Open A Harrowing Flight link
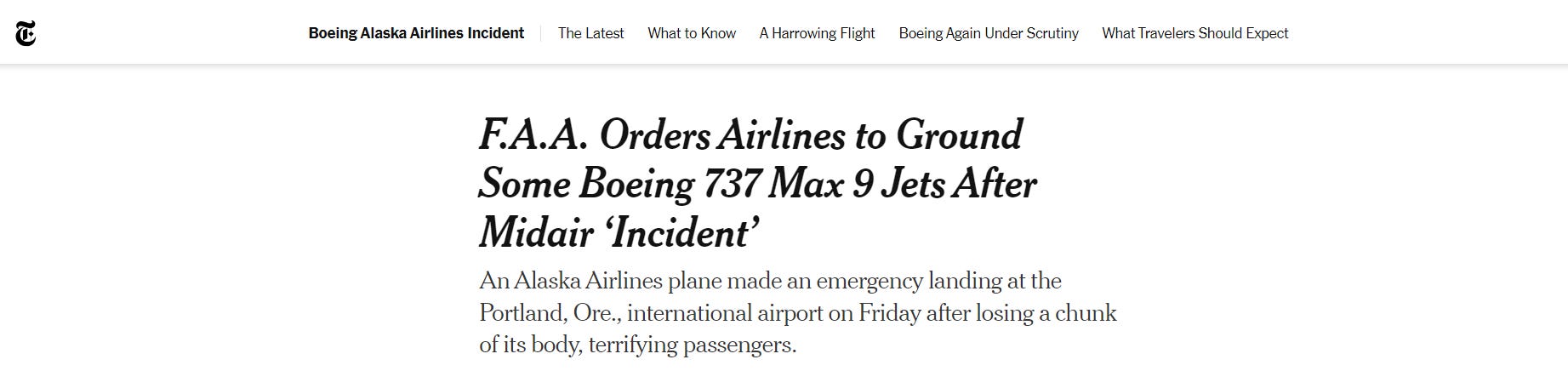1568x388 pixels. [817, 33]
